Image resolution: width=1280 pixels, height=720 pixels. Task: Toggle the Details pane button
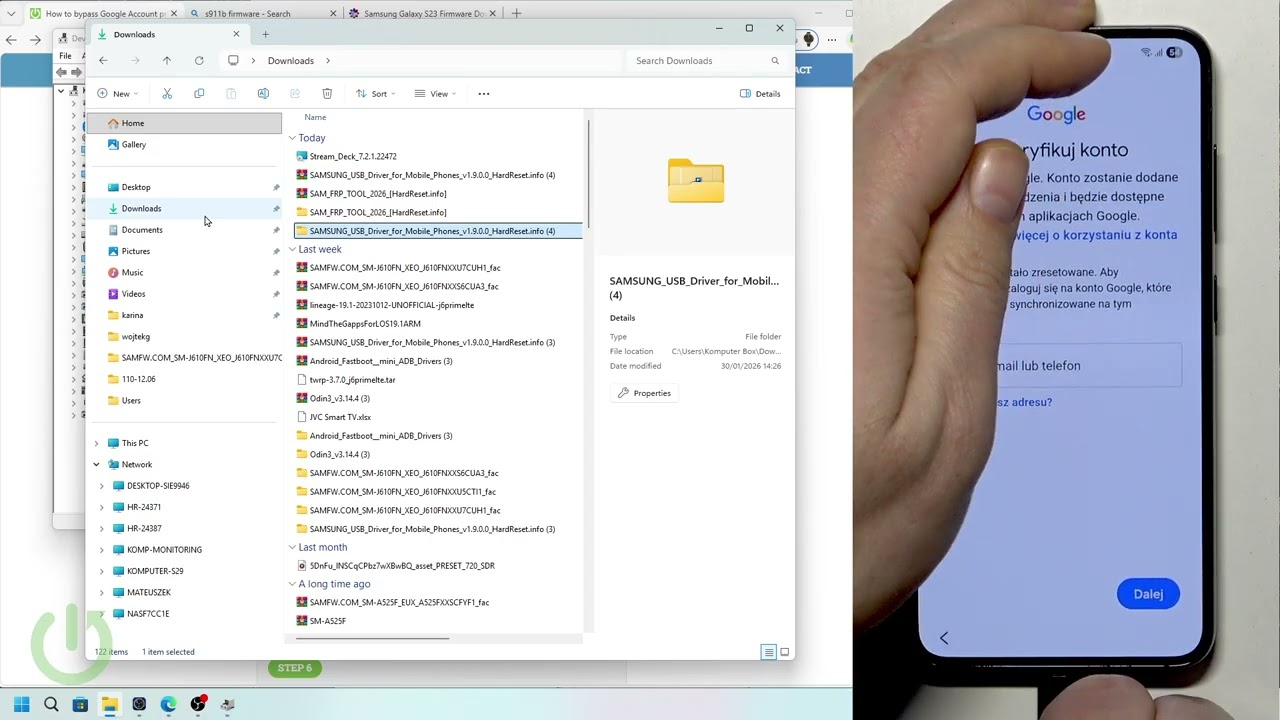click(x=760, y=94)
